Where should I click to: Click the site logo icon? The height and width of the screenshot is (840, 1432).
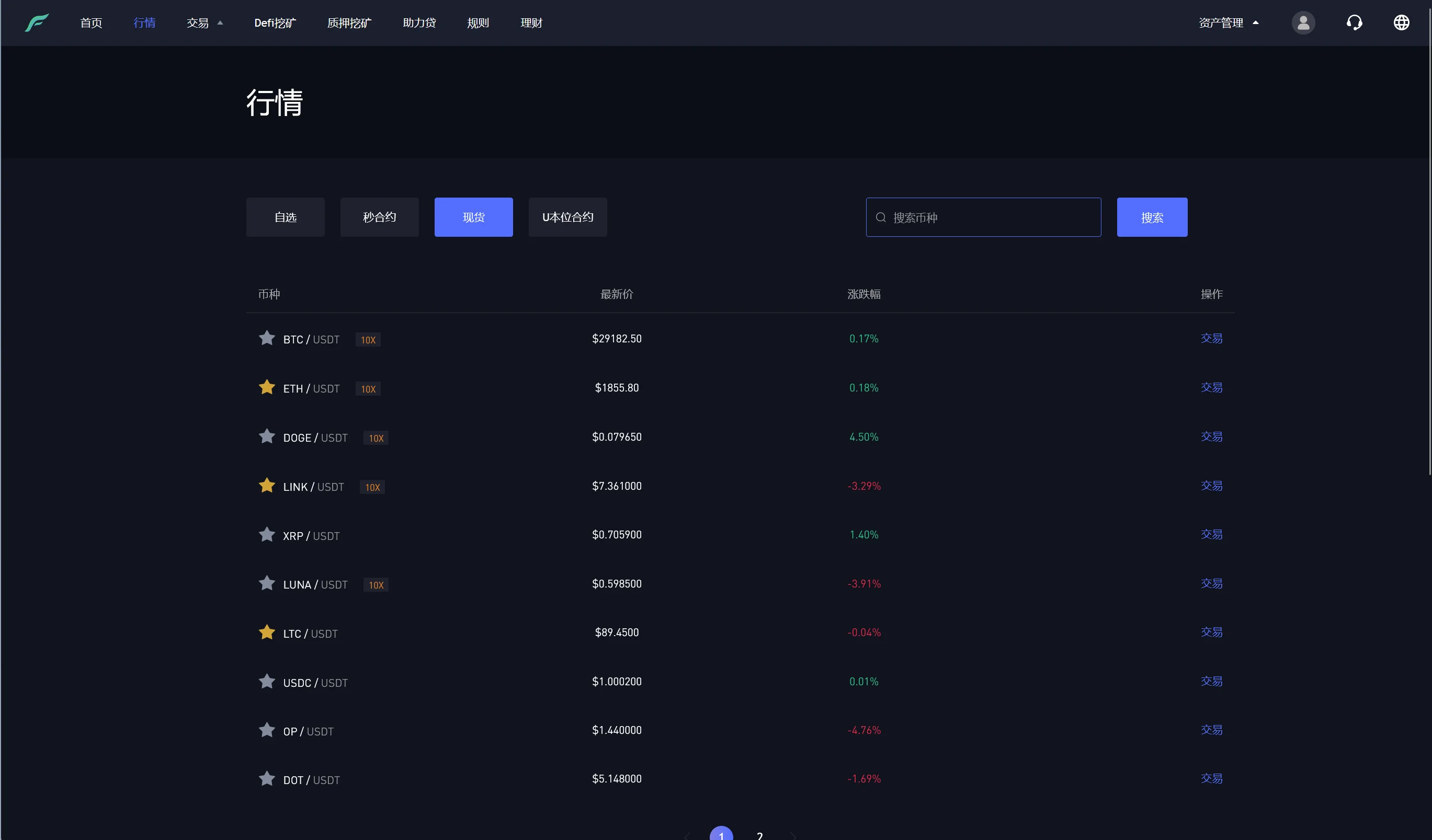(x=37, y=22)
